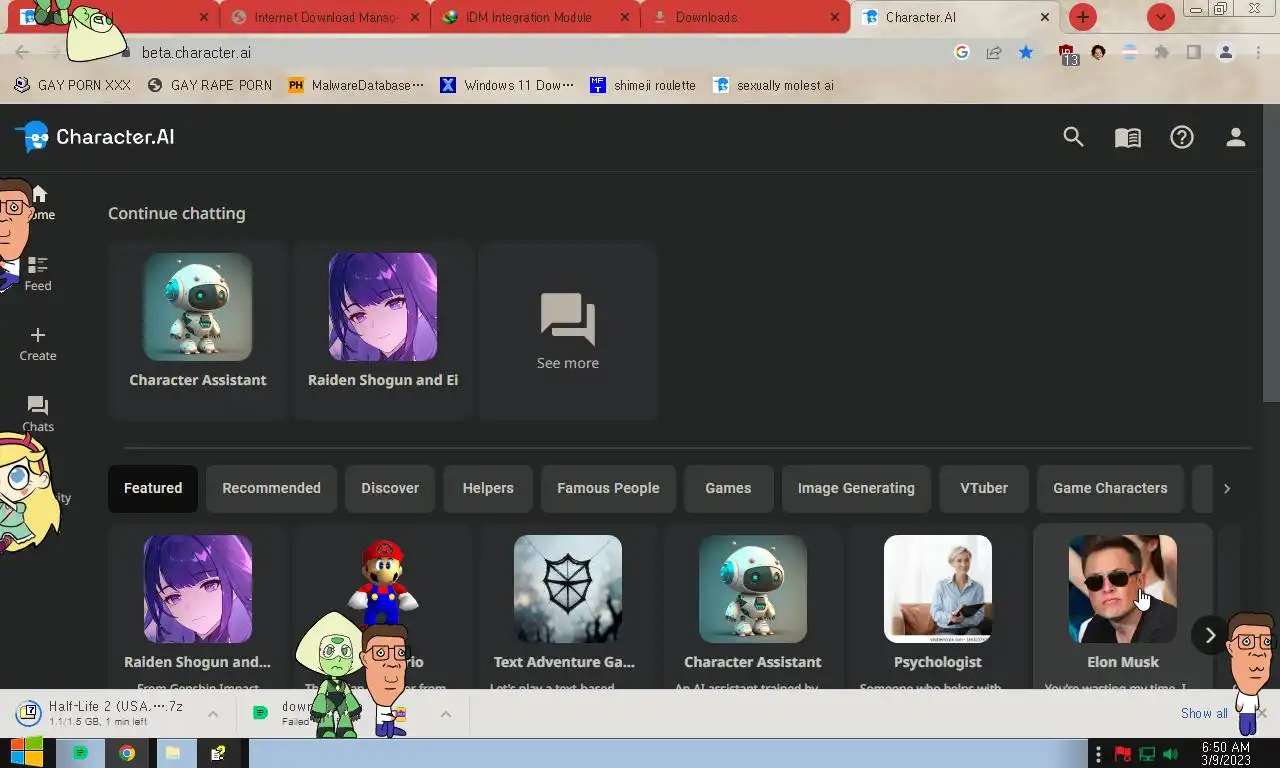This screenshot has height=768, width=1280.
Task: Close the Character.AI browser tab
Action: pyautogui.click(x=1045, y=17)
